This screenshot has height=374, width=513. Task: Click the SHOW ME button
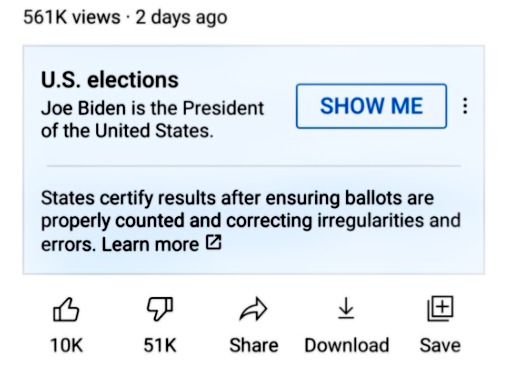click(x=371, y=106)
